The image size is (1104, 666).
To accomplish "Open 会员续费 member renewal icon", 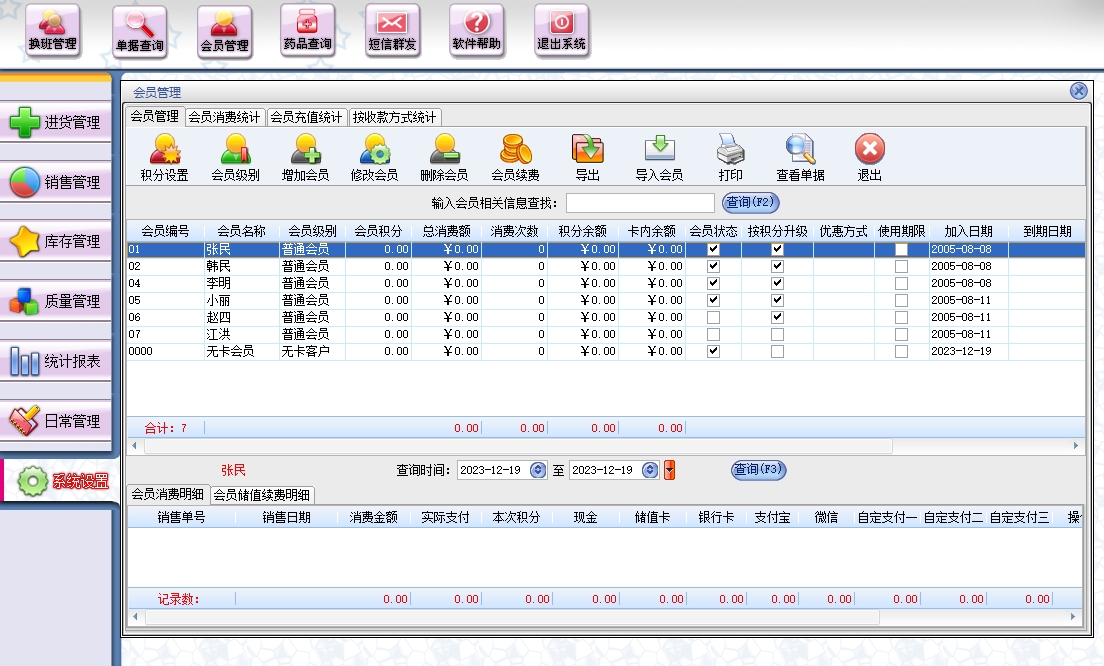I will [515, 158].
